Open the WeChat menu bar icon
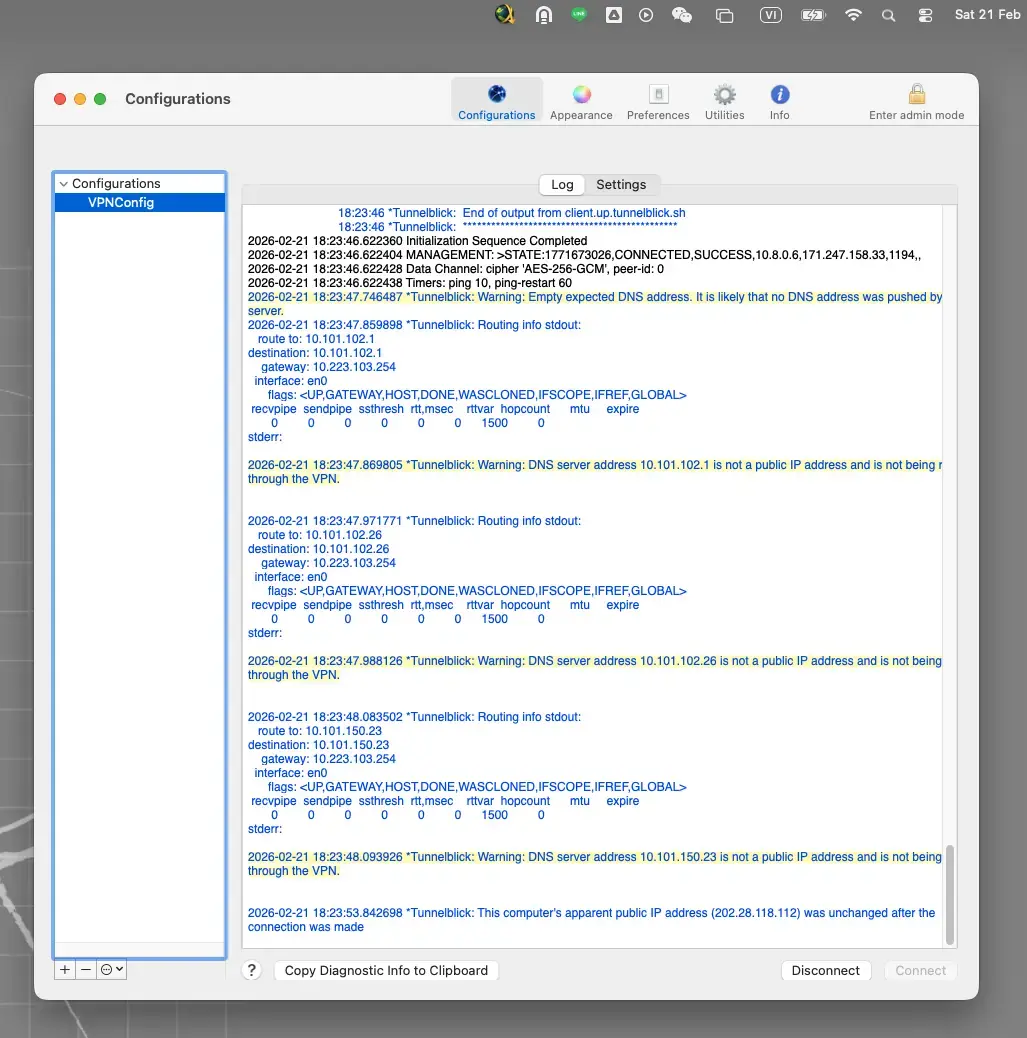Viewport: 1027px width, 1038px height. point(681,15)
